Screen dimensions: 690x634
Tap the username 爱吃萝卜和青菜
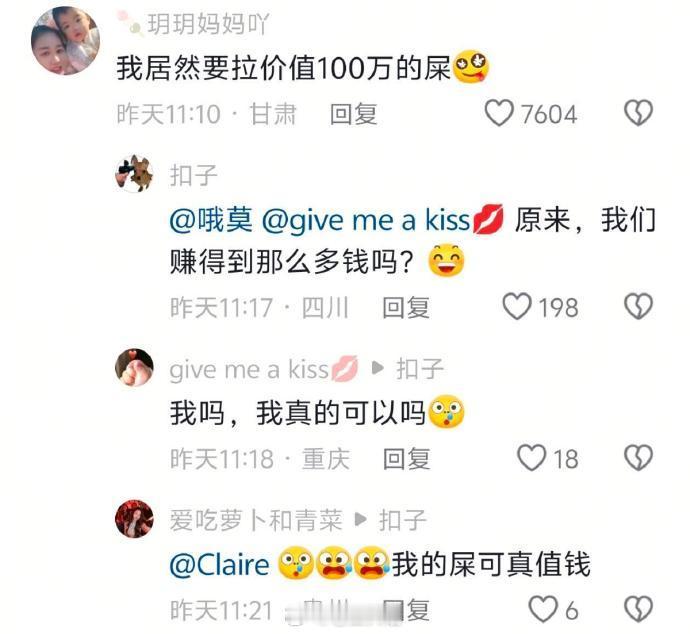click(x=256, y=520)
